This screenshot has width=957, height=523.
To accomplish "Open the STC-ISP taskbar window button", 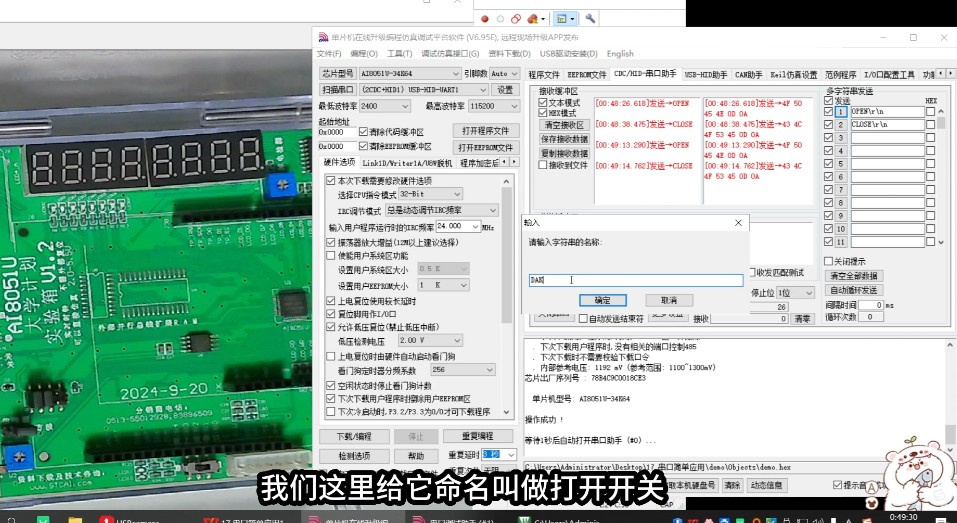I will [x=348, y=519].
